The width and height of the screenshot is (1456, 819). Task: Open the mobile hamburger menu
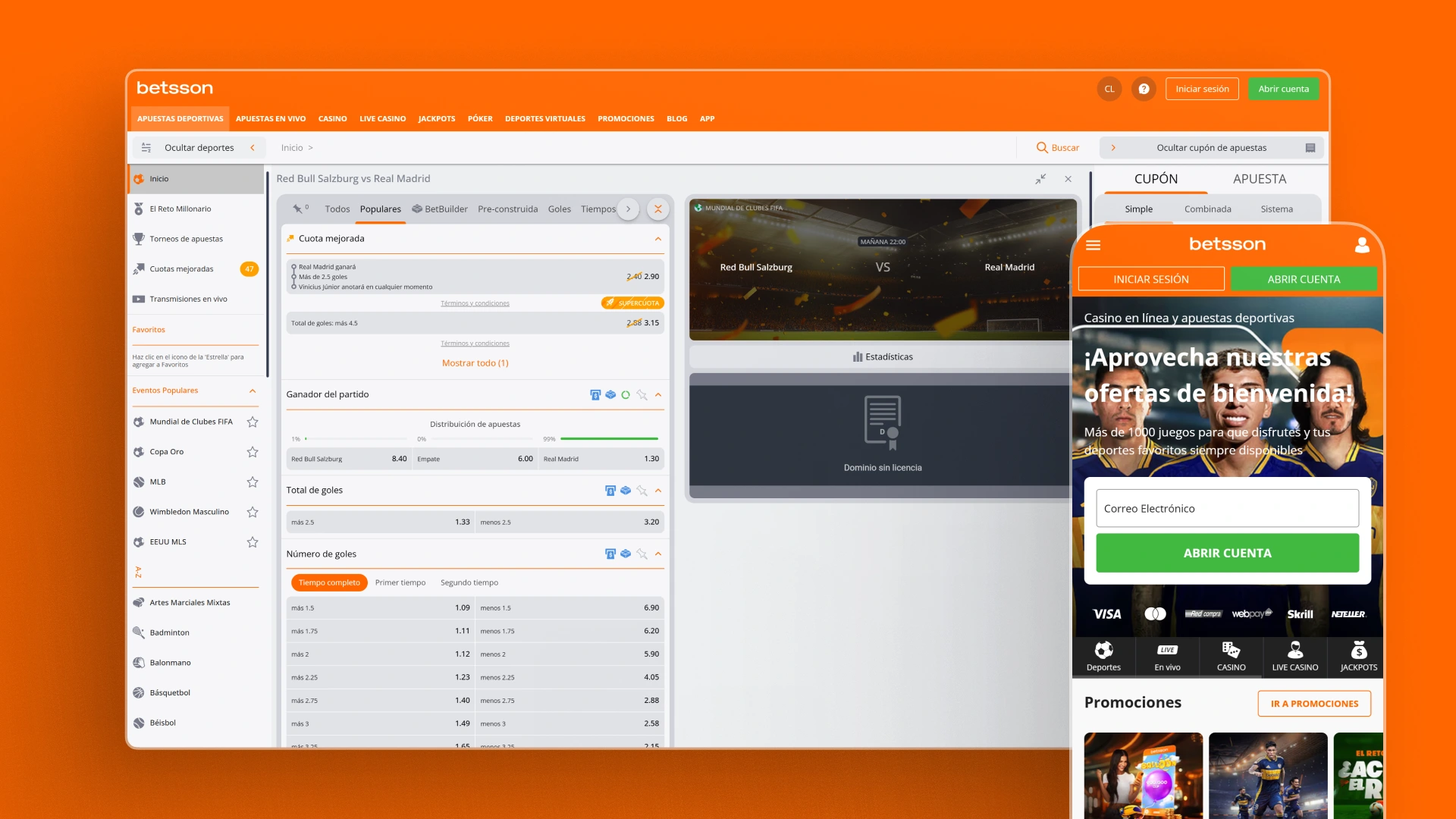click(1093, 245)
